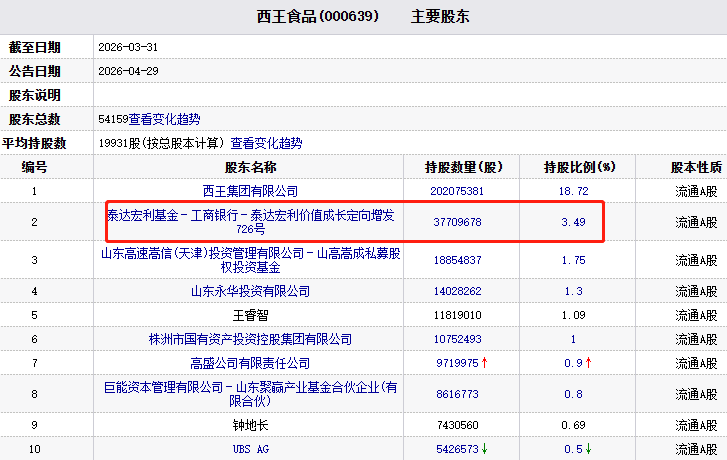Click the 股东名称 column header
727x460 pixels.
[x=250, y=166]
